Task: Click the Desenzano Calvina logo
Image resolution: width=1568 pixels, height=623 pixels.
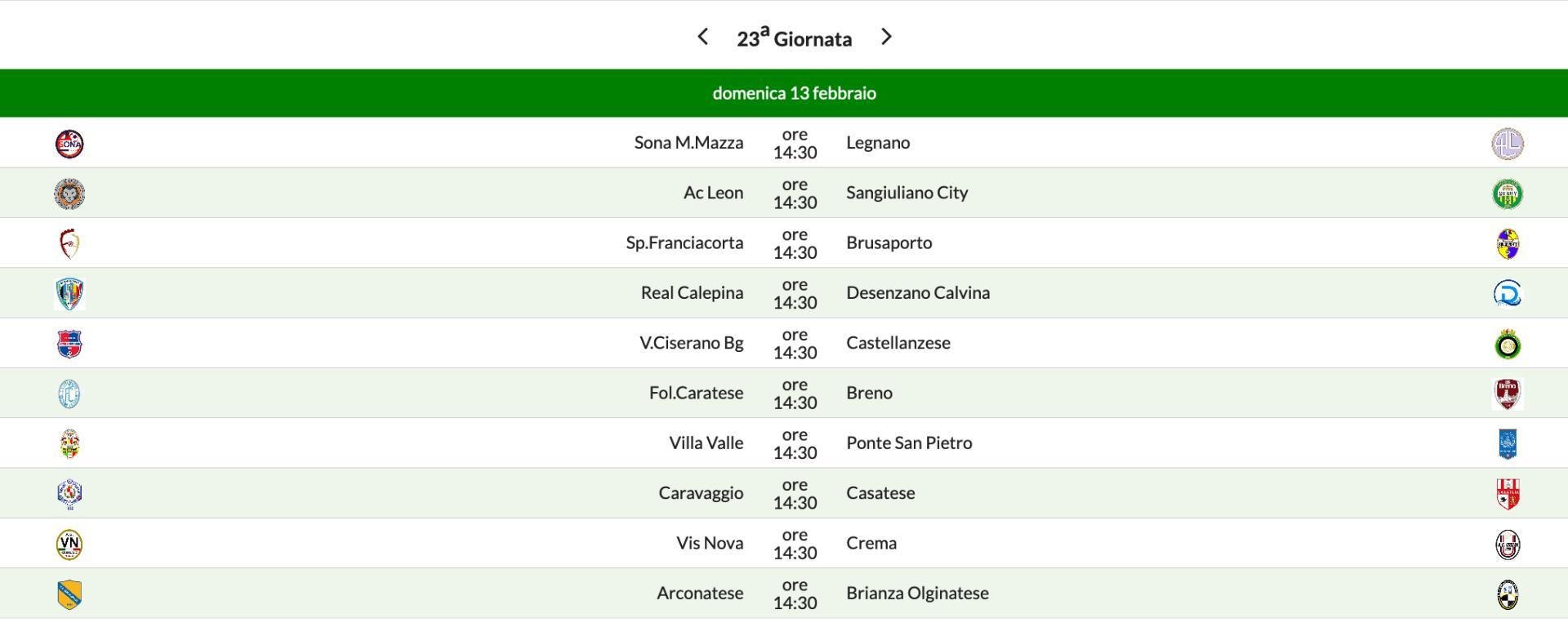Action: point(1507,294)
